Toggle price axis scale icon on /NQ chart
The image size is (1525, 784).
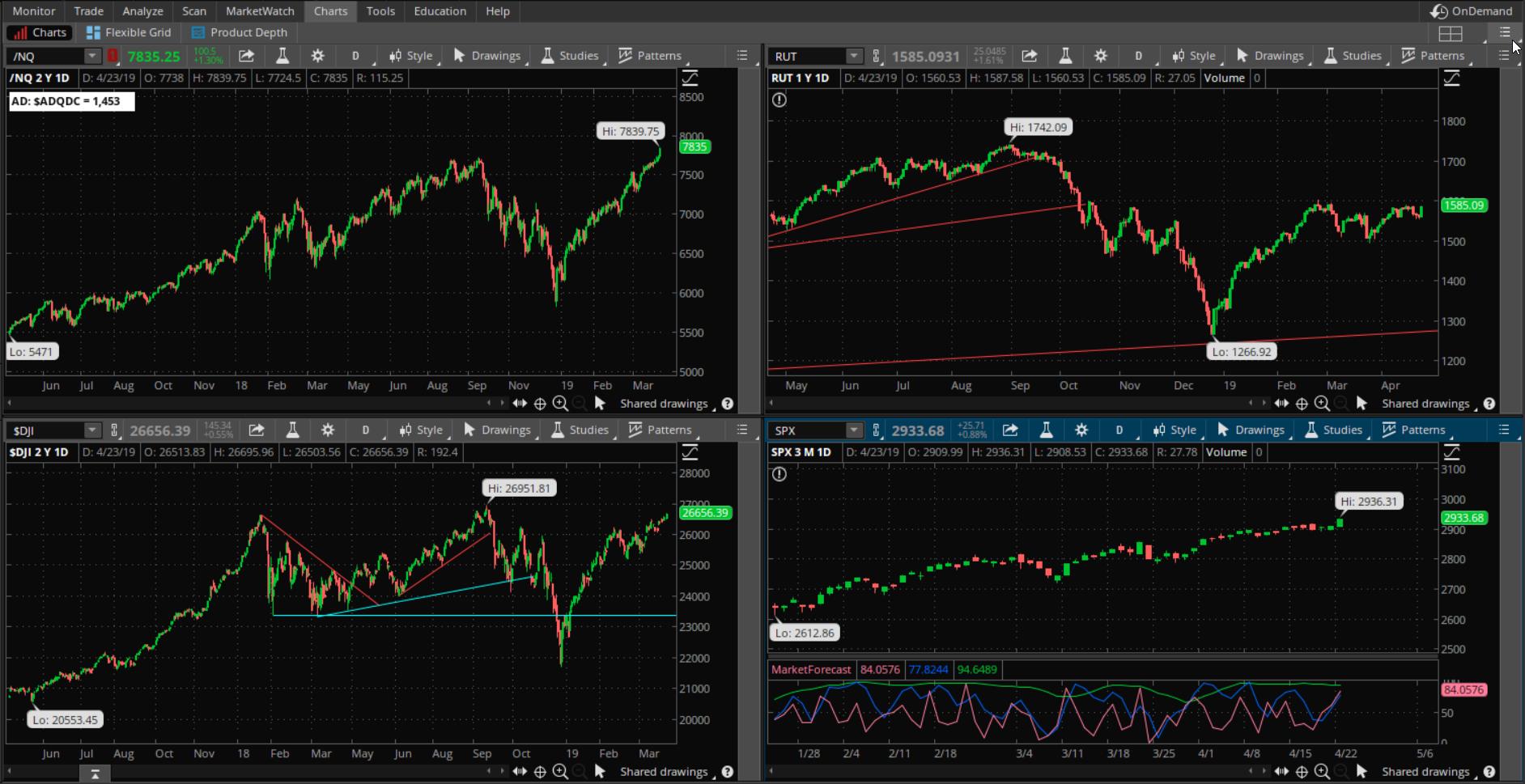[690, 78]
